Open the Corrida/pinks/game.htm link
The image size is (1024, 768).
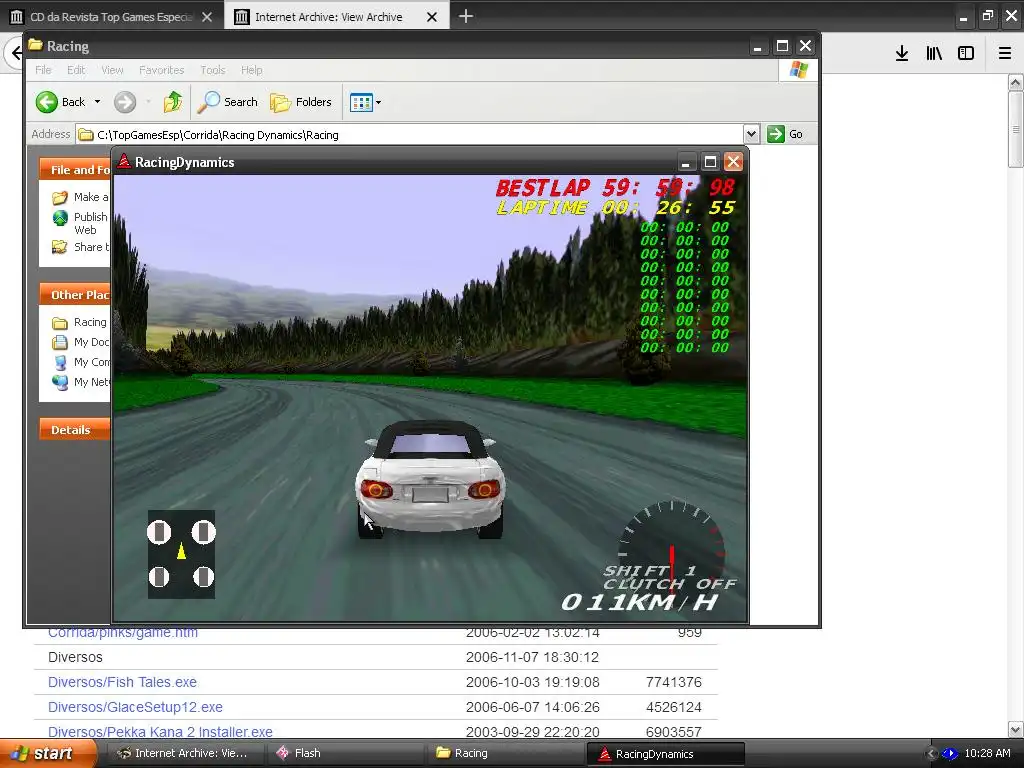click(x=123, y=633)
